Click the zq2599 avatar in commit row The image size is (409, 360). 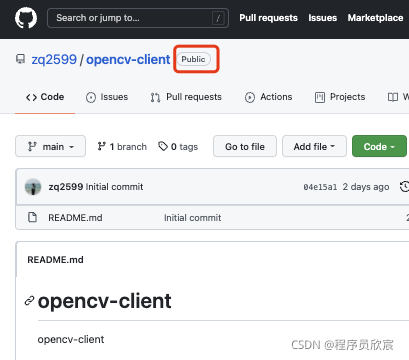33,187
